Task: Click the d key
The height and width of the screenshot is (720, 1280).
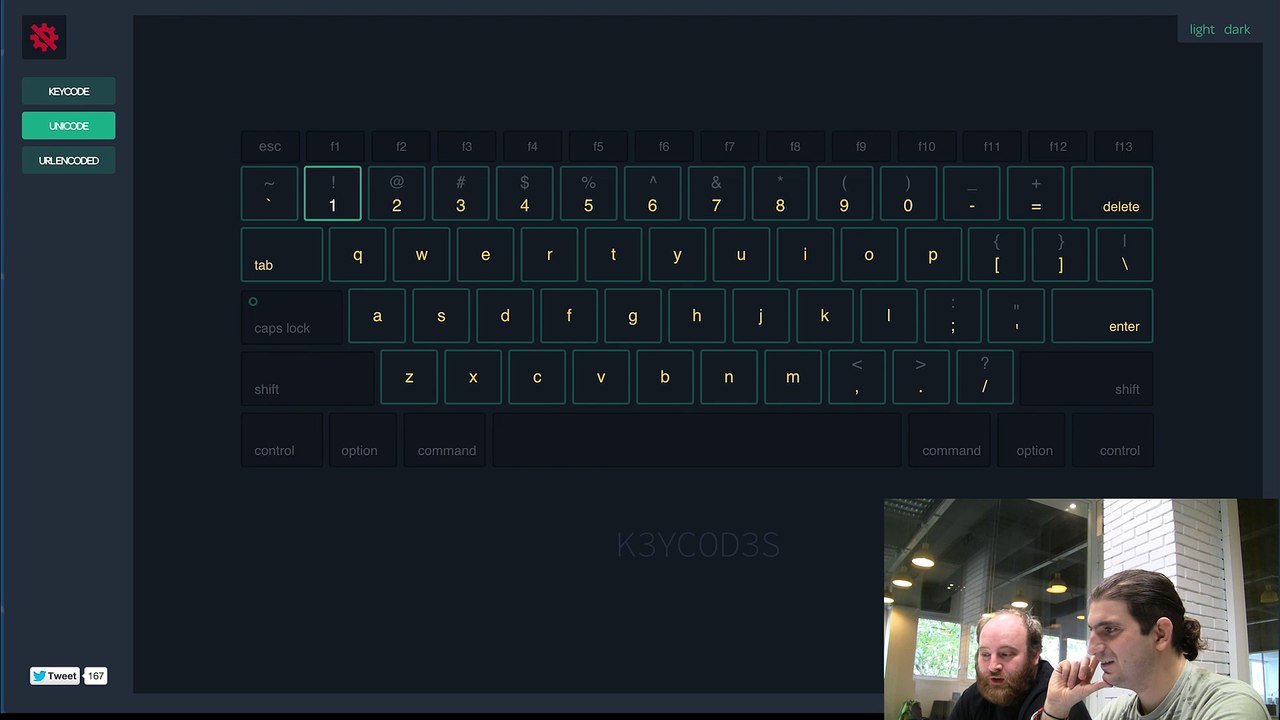Action: [505, 316]
